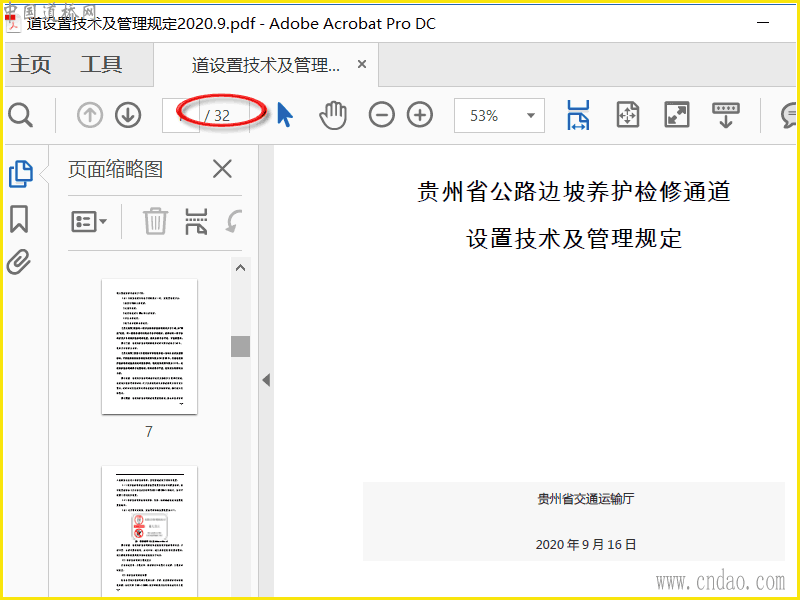Go to next page with down arrow

128,115
